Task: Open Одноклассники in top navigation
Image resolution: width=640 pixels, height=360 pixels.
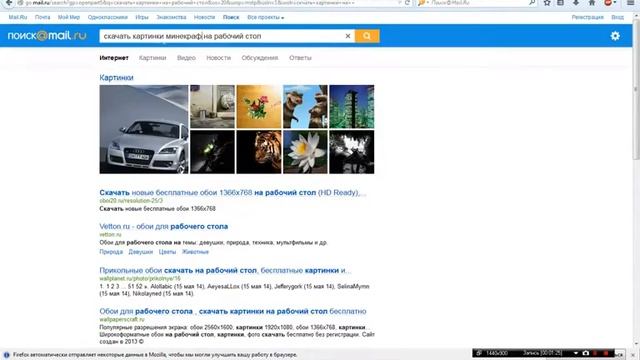Action: [x=108, y=18]
